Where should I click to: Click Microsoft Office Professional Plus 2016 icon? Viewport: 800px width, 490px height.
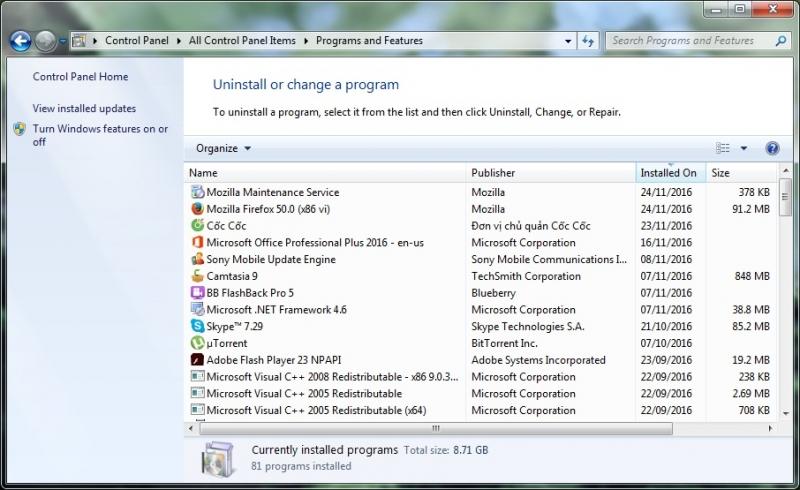[x=197, y=242]
